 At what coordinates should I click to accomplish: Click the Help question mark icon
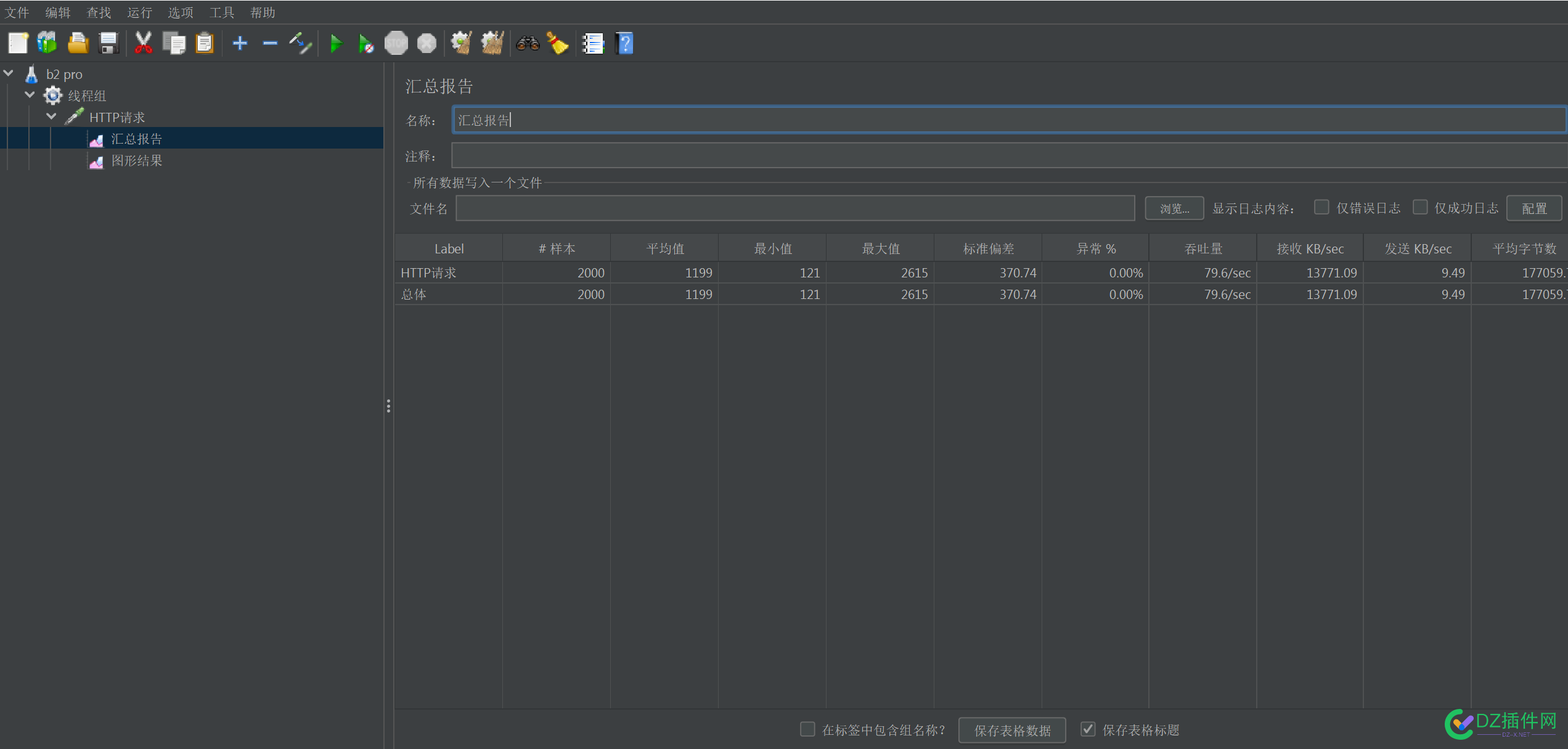624,43
